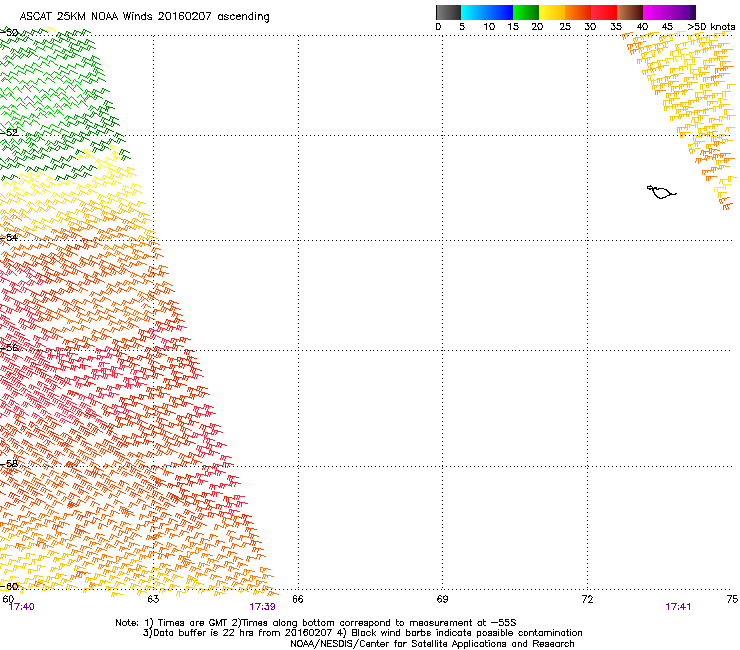Click the '-54' latitude label

(x=9, y=237)
